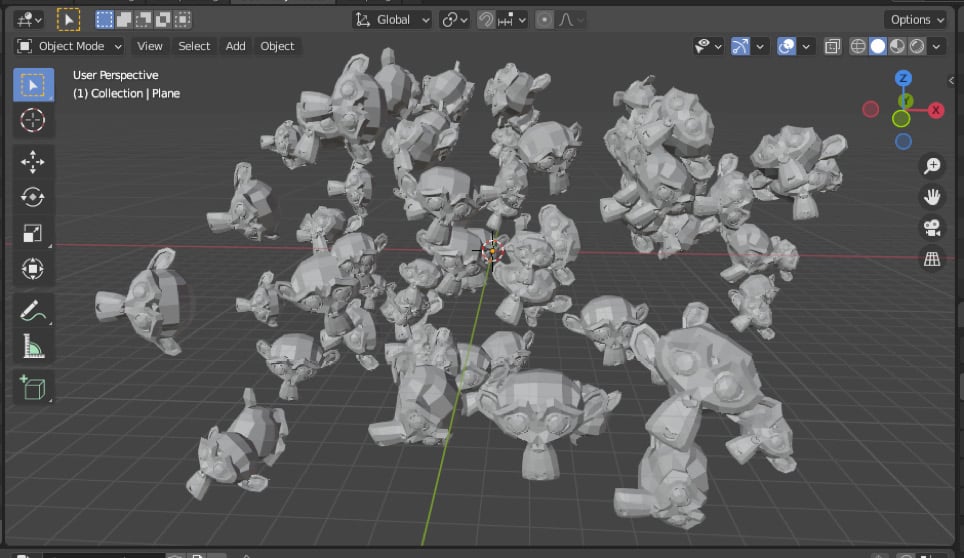964x558 pixels.
Task: Toggle the camera view icon
Action: click(932, 228)
